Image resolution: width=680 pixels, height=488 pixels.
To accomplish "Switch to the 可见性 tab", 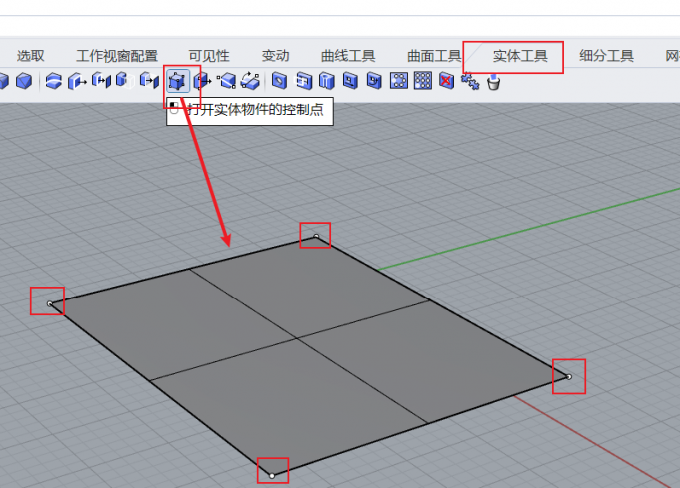I will tap(209, 56).
